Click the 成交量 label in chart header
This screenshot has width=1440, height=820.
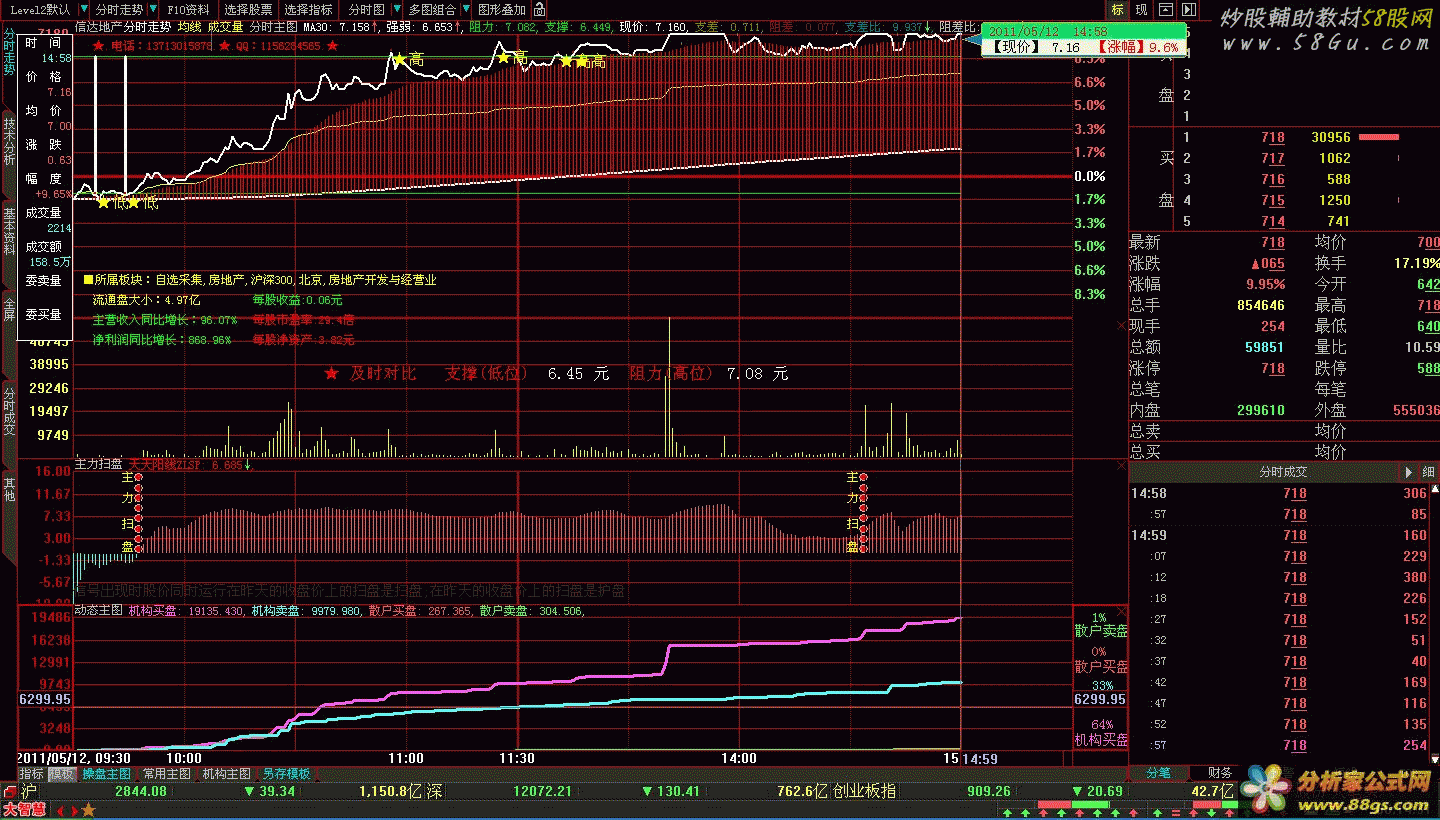[225, 26]
